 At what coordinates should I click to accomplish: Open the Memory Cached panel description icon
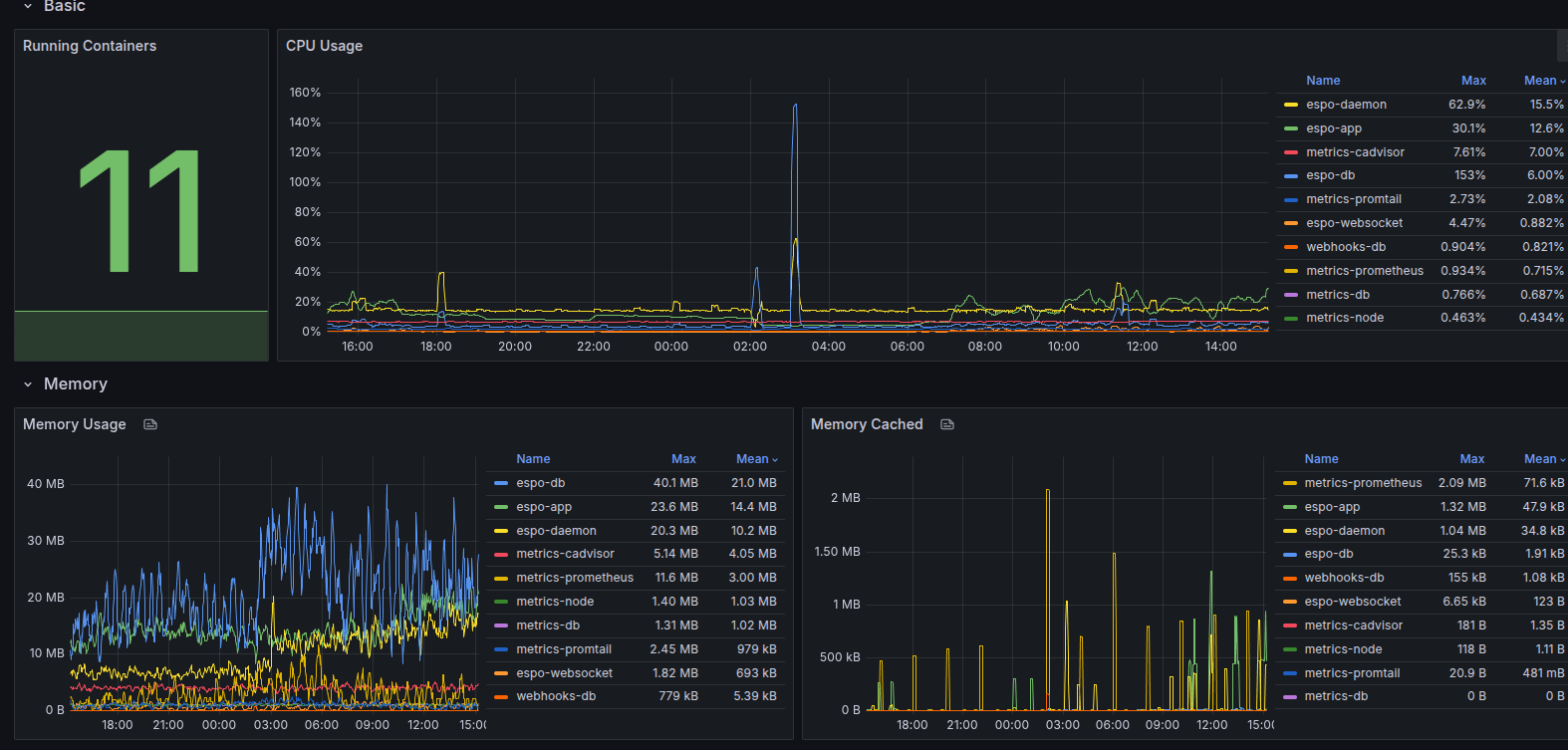[947, 424]
